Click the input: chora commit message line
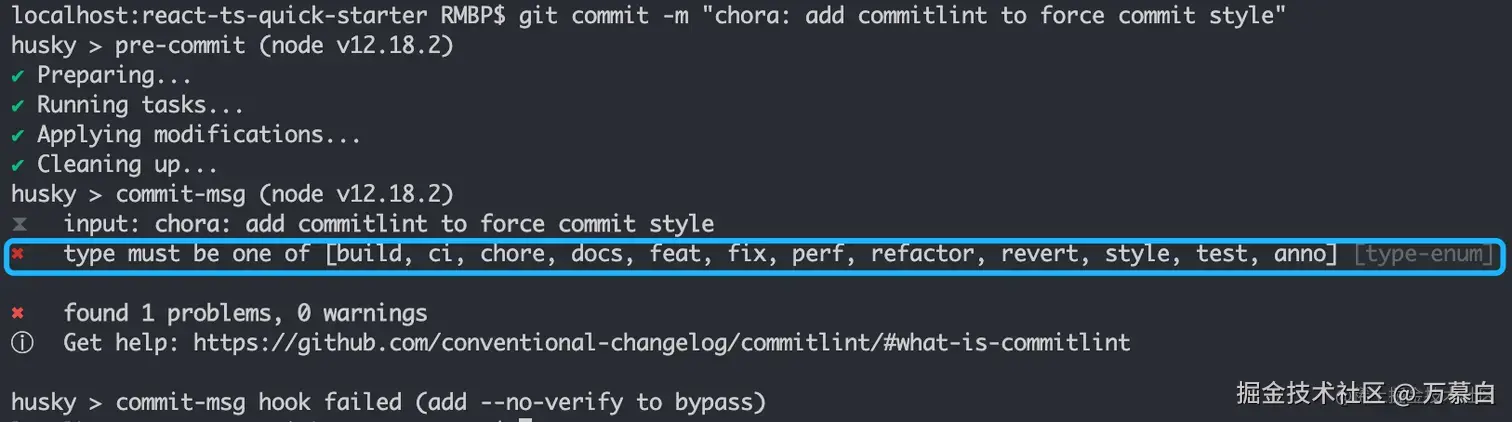Viewport: 1512px width, 422px height. (389, 224)
